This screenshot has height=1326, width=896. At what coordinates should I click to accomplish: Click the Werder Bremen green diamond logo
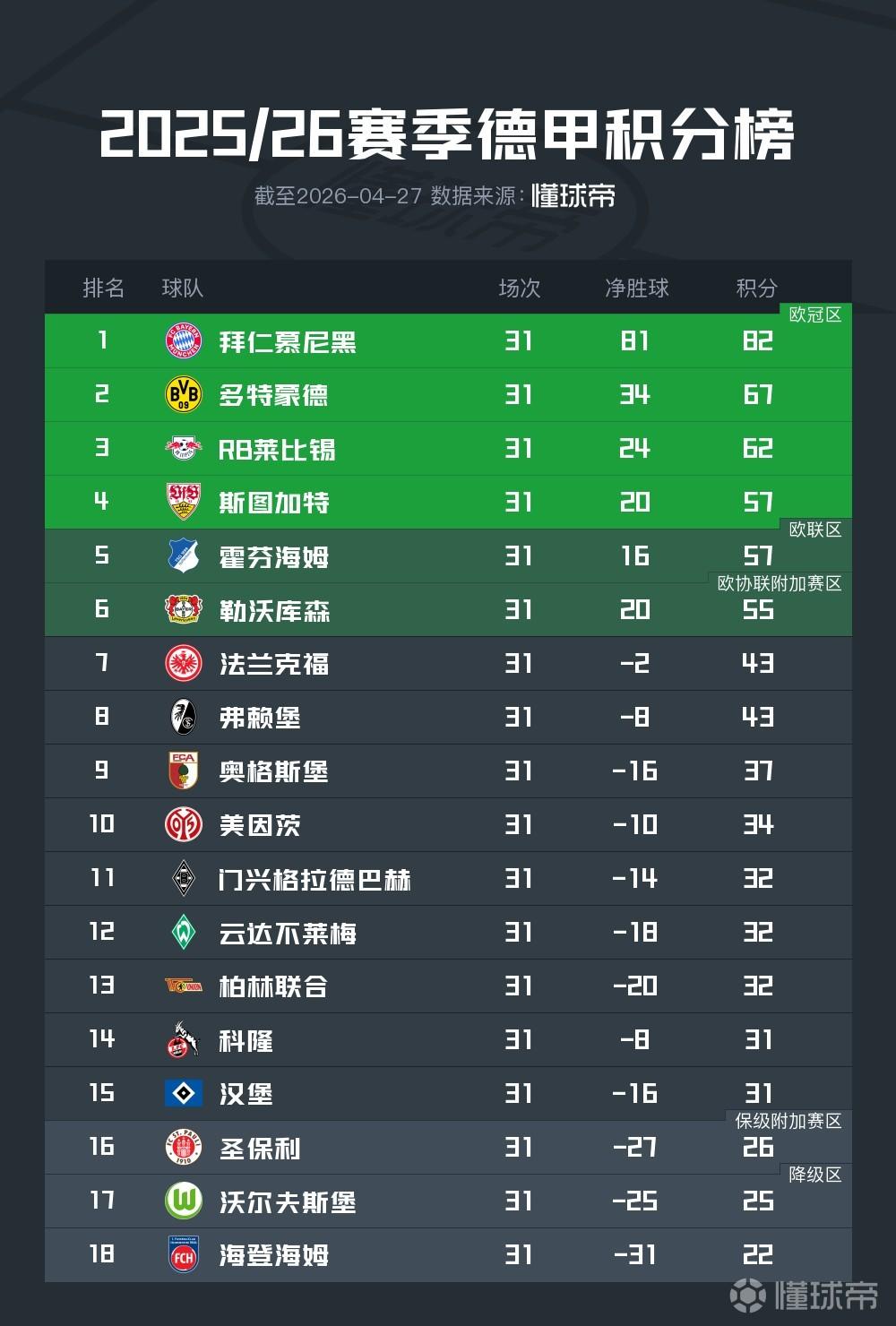pyautogui.click(x=184, y=933)
